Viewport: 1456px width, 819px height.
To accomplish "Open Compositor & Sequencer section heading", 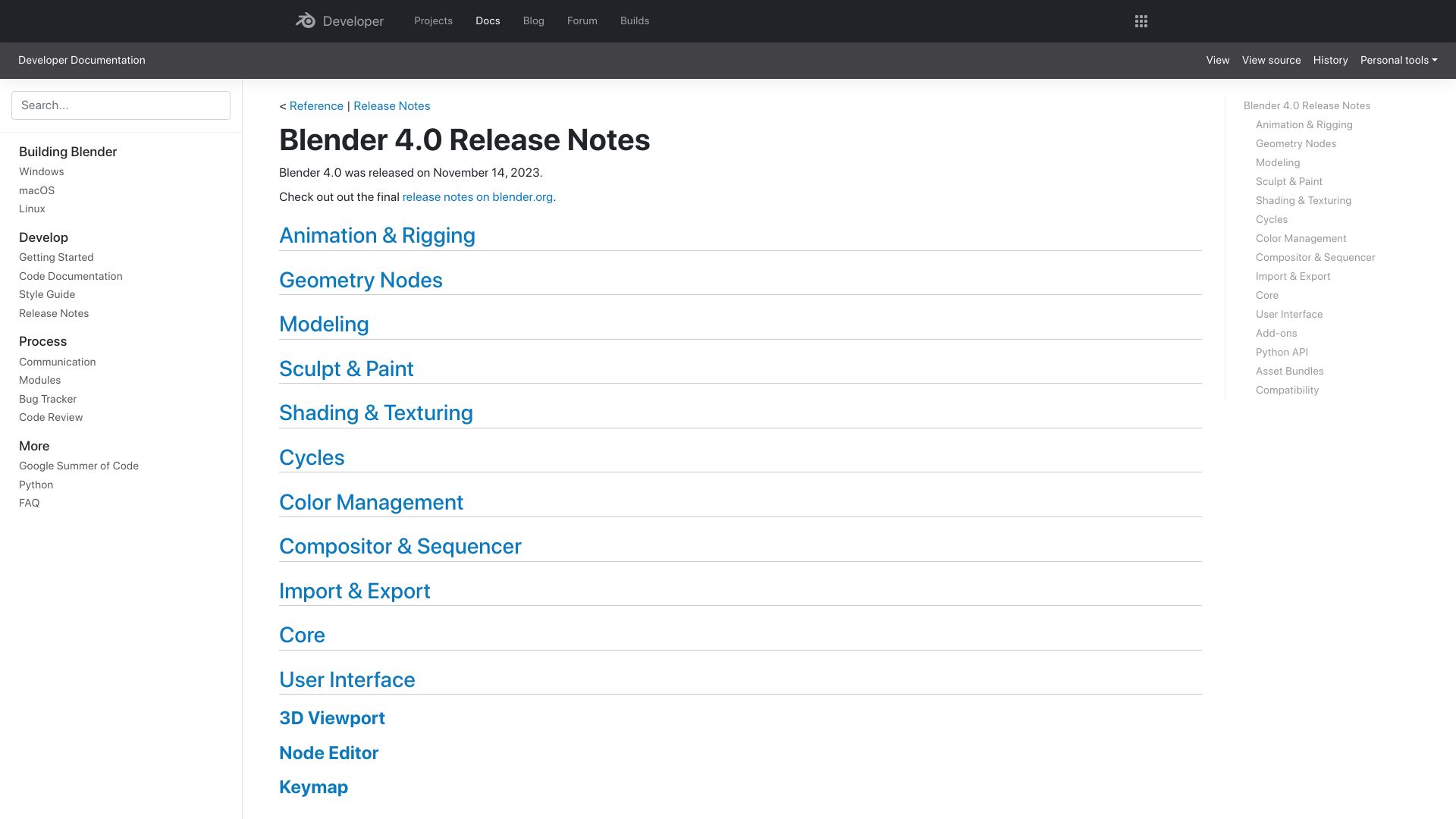I will (400, 547).
